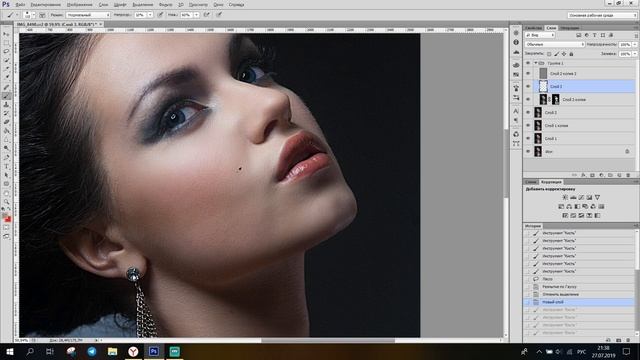The height and width of the screenshot is (360, 640).
Task: Select the Move tool
Action: (x=6, y=34)
